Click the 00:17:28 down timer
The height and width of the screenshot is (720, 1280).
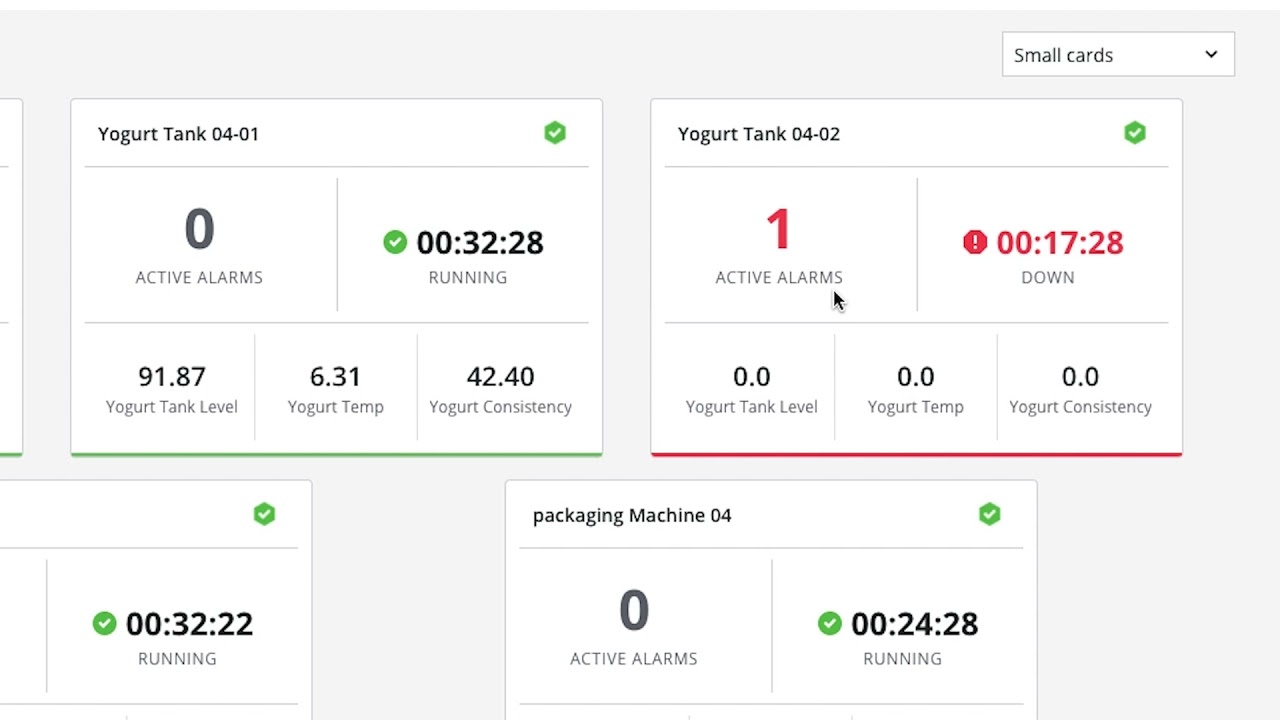point(1060,242)
